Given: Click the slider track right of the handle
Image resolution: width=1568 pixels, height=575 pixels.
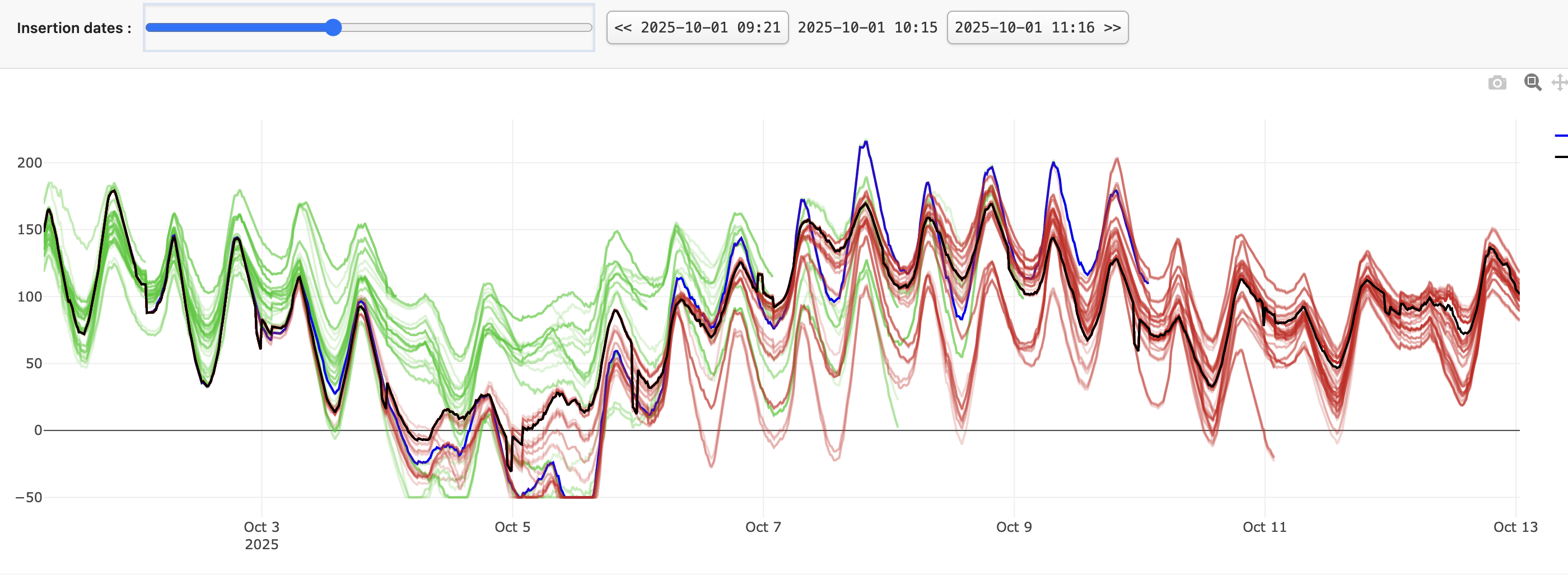Looking at the screenshot, I should coord(463,27).
